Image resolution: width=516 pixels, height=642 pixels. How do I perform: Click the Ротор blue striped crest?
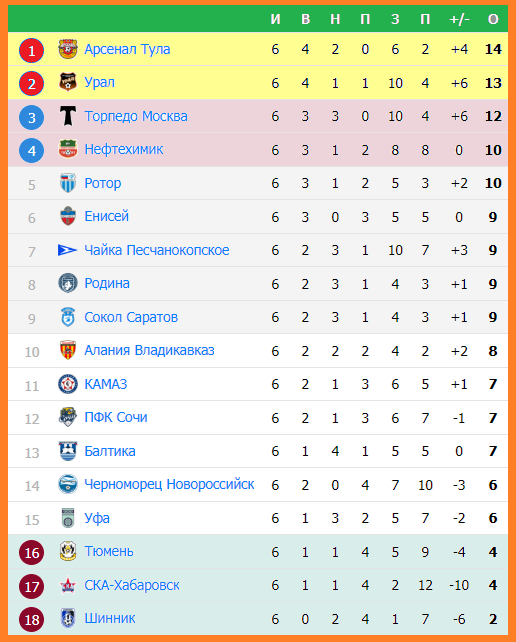point(68,183)
